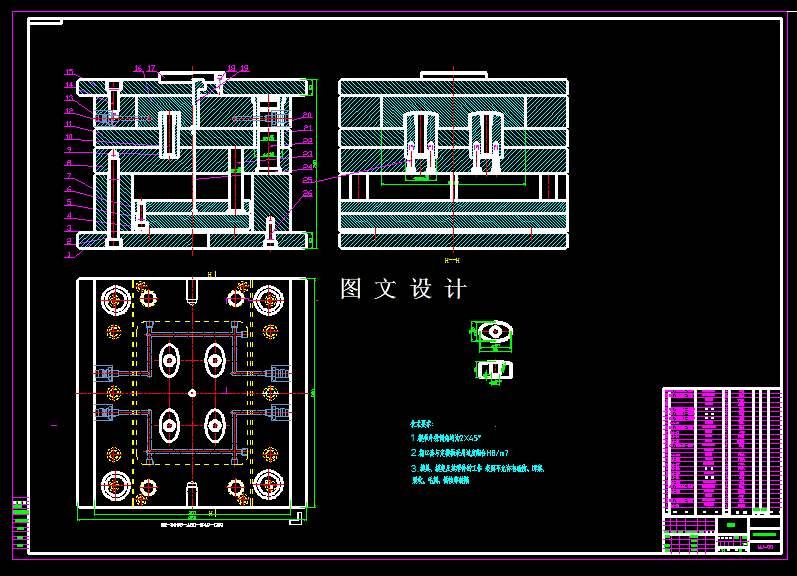Click part balloon number 19
The width and height of the screenshot is (797, 576).
(244, 68)
